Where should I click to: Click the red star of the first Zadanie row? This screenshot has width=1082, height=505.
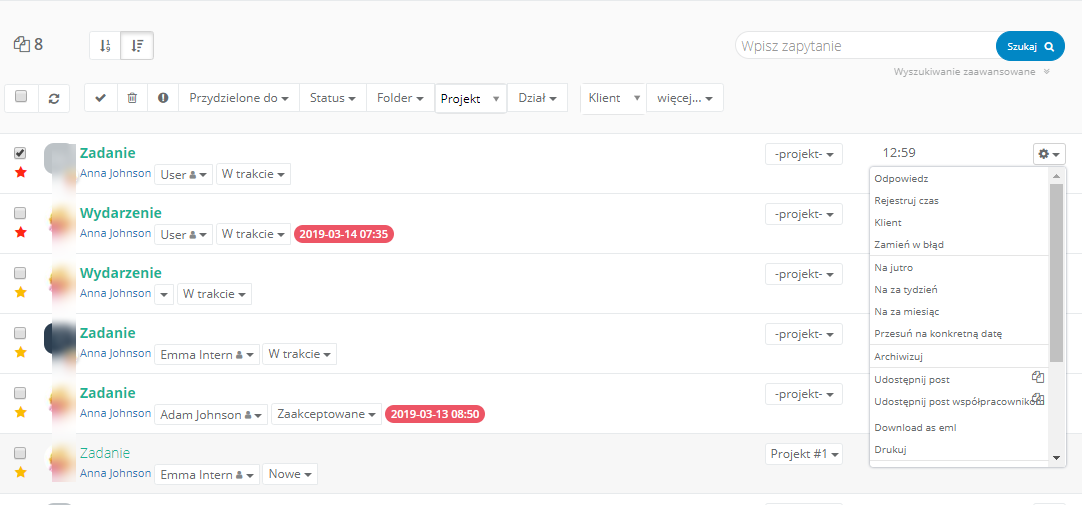(21, 172)
